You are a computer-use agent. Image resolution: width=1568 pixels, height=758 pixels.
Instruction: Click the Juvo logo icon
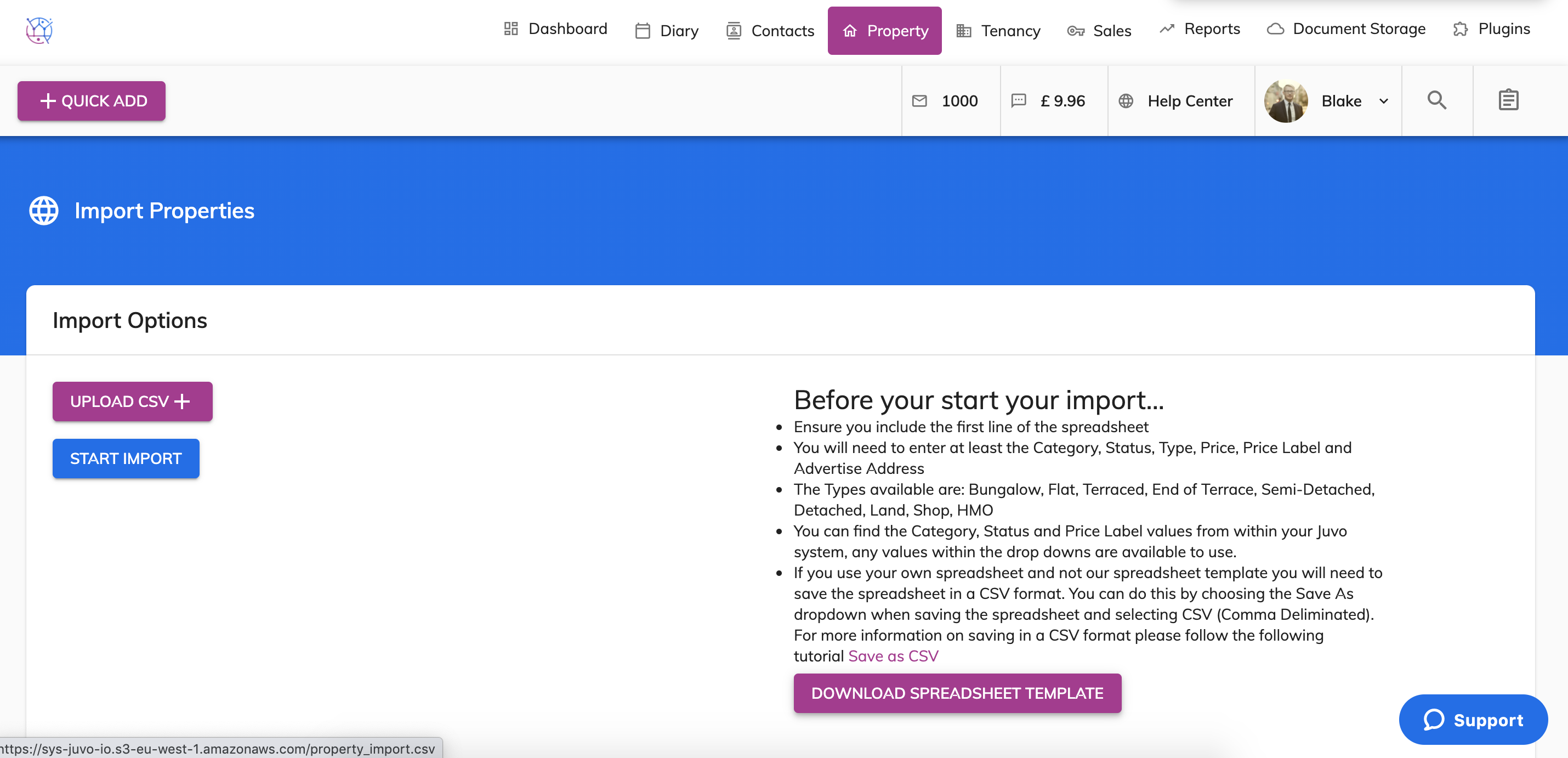pos(39,30)
